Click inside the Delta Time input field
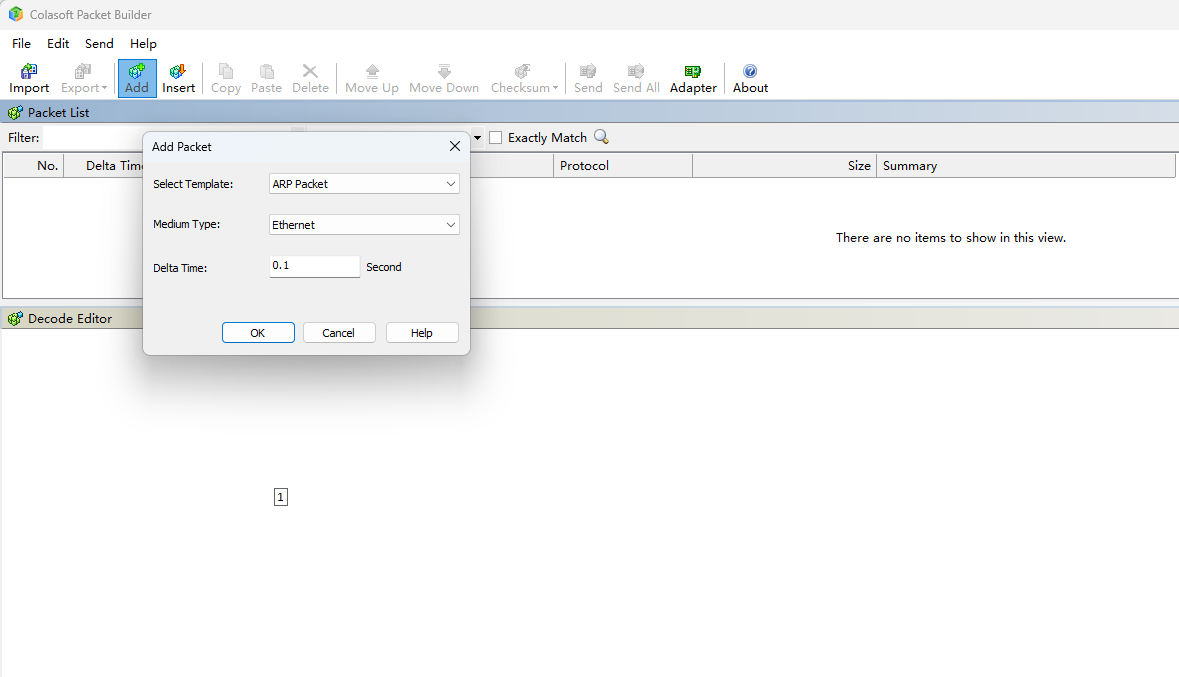 click(x=314, y=266)
